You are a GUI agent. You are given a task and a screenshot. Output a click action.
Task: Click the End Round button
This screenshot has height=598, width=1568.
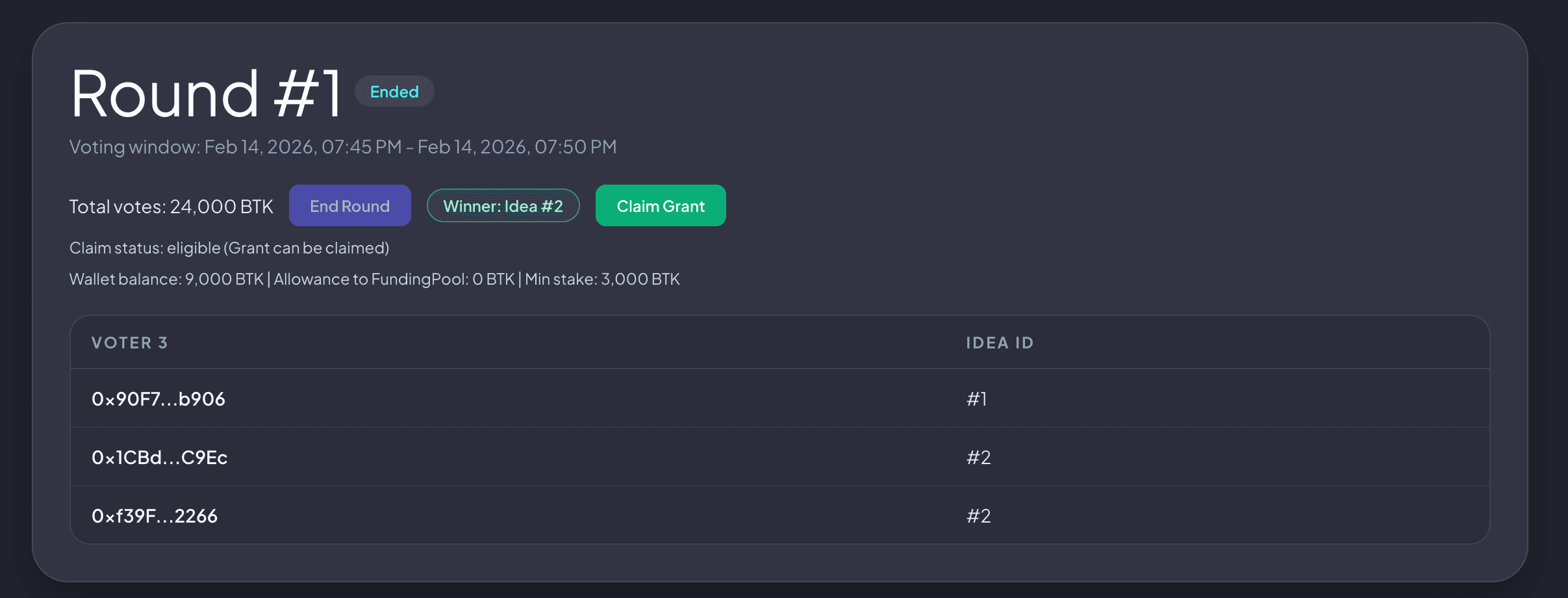click(x=349, y=205)
